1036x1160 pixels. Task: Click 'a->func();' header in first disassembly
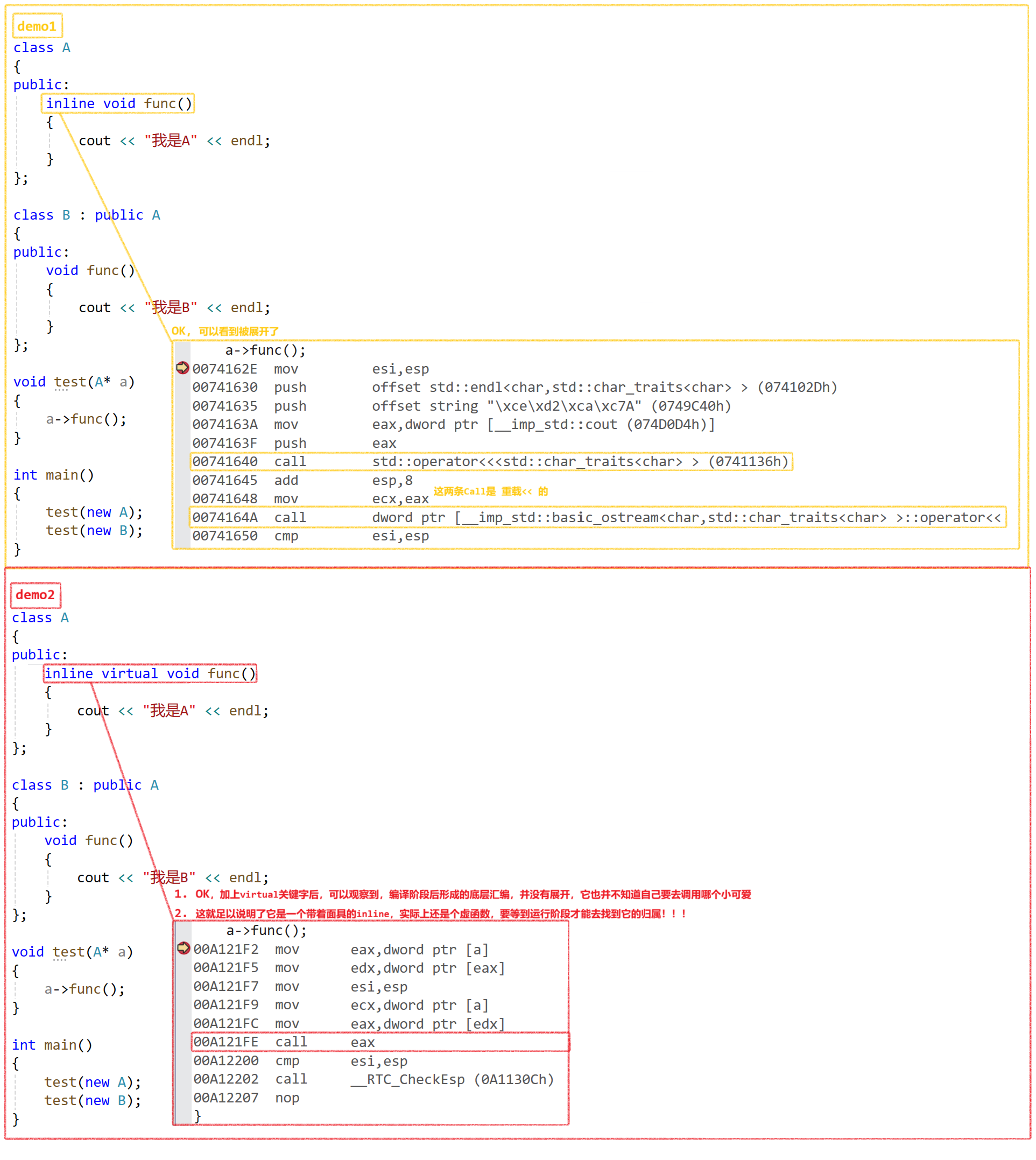tap(265, 350)
